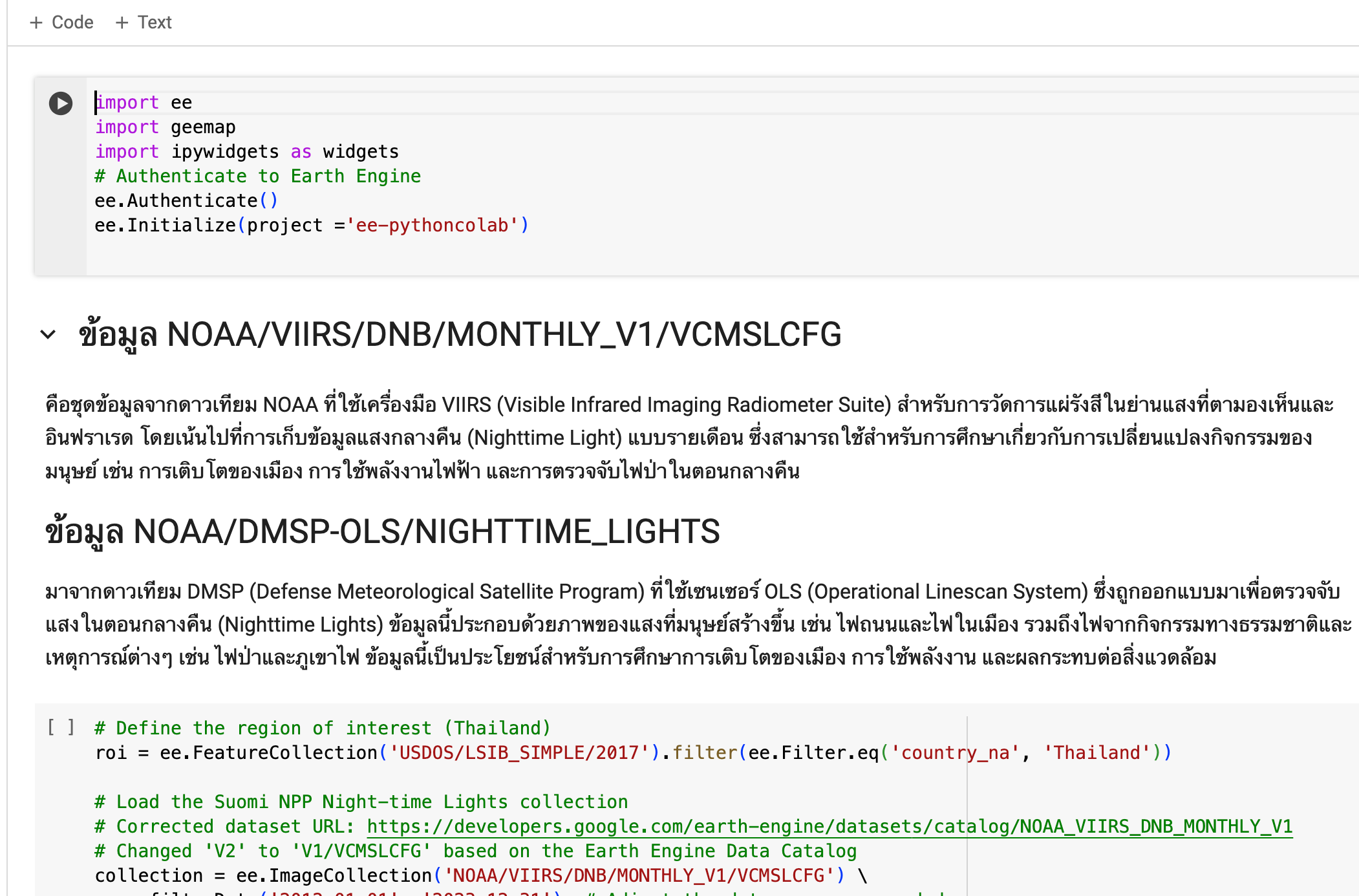
Task: Add a new Text cell
Action: click(144, 22)
